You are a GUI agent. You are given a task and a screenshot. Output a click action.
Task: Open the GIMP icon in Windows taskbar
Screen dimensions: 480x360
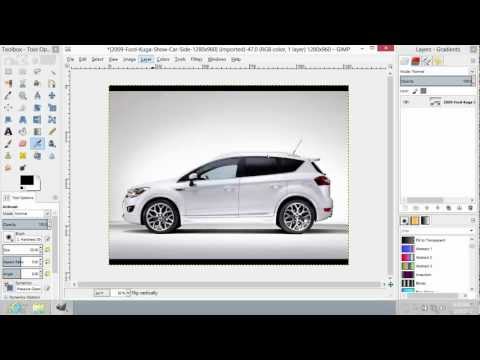pyautogui.click(x=61, y=308)
